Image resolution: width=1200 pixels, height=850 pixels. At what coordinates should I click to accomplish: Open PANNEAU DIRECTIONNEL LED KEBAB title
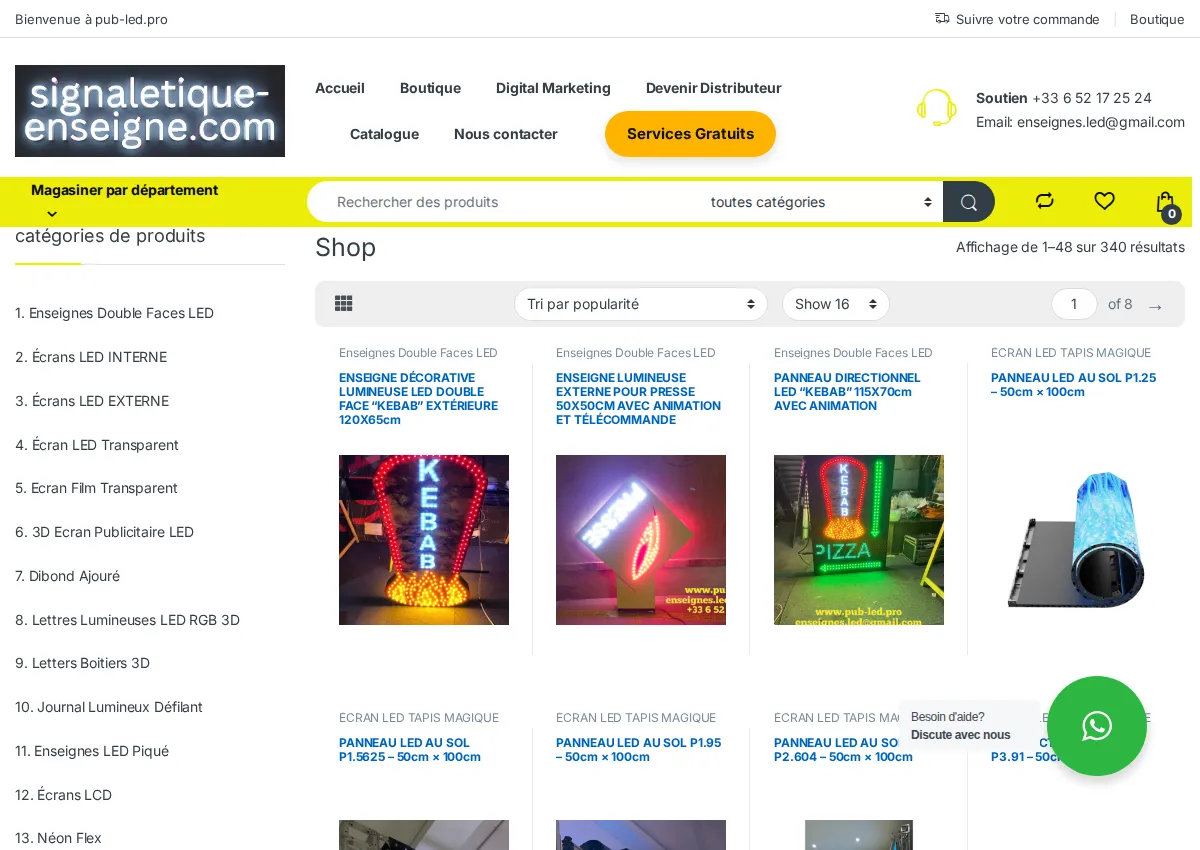click(x=847, y=392)
